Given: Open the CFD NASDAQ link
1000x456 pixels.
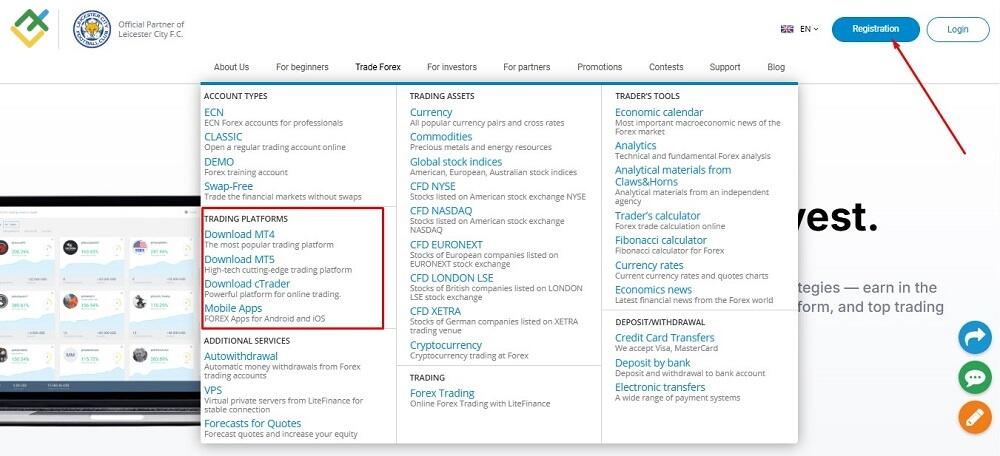Looking at the screenshot, I should click(441, 211).
